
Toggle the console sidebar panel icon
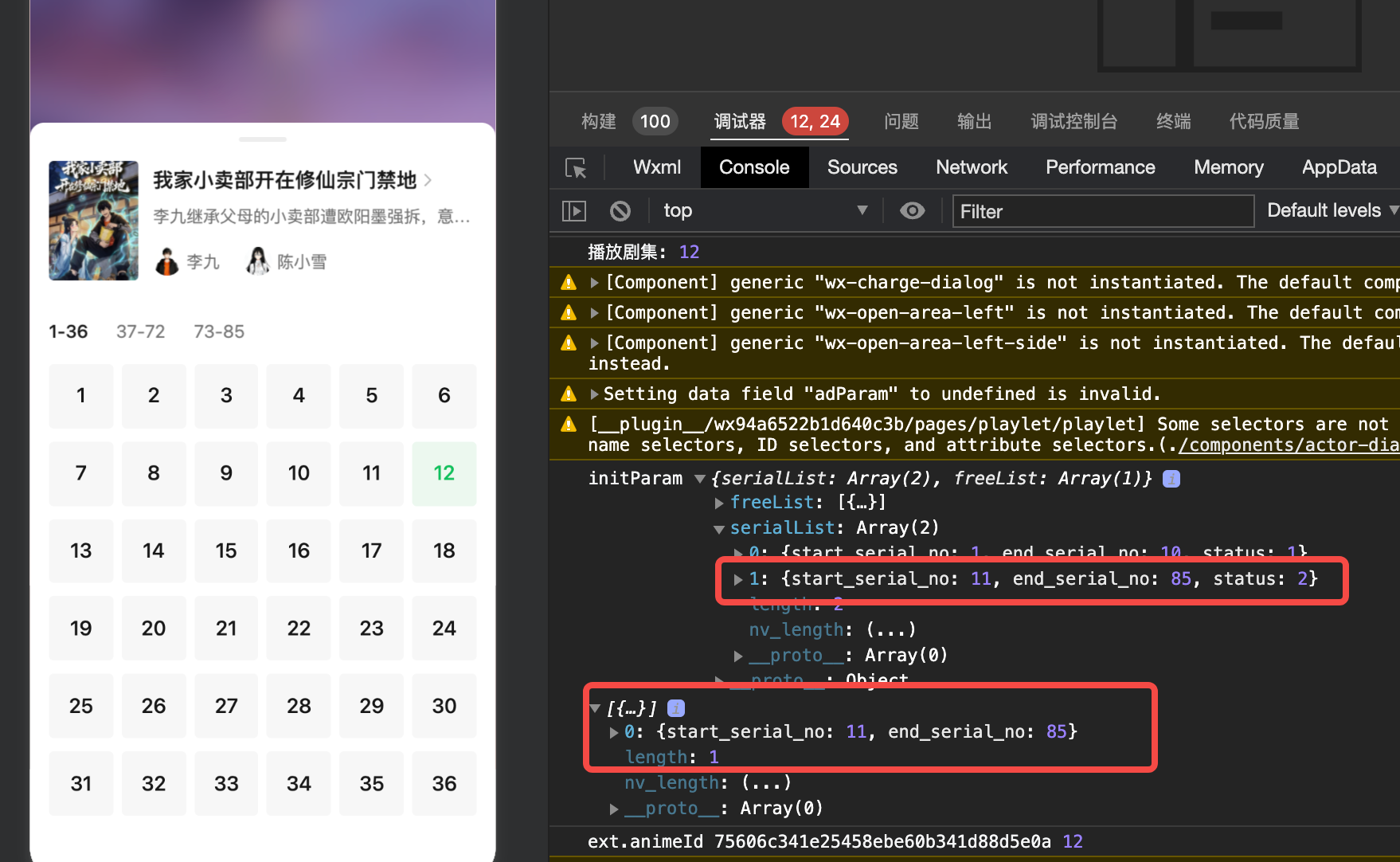click(574, 210)
